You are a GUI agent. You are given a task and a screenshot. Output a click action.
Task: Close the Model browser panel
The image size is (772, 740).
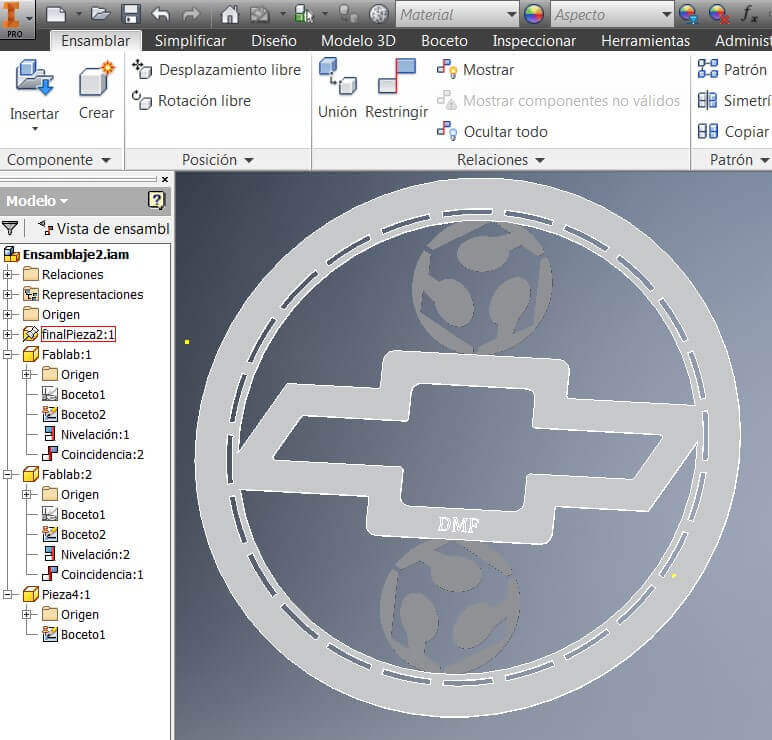(165, 179)
